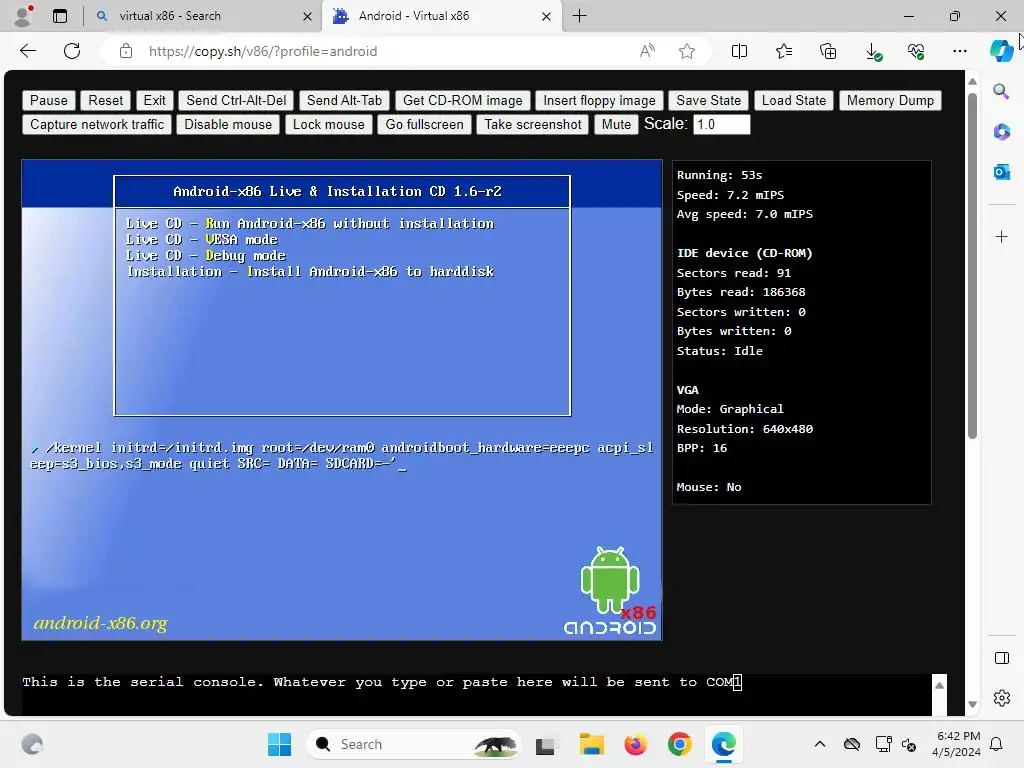Show hidden tray icons chevron
This screenshot has width=1024, height=768.
(x=820, y=744)
